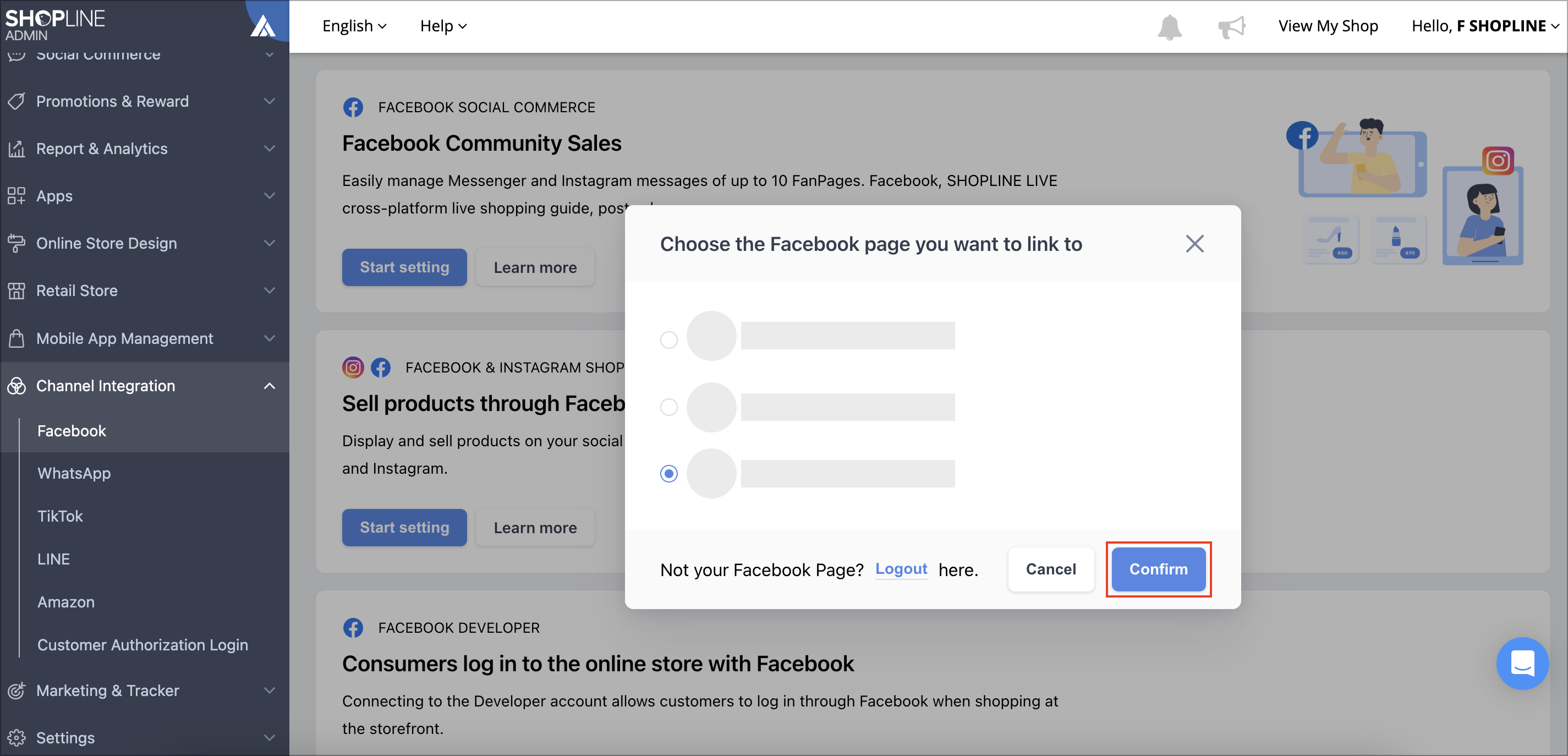1568x756 pixels.
Task: Click the notification bell icon
Action: pyautogui.click(x=1169, y=27)
